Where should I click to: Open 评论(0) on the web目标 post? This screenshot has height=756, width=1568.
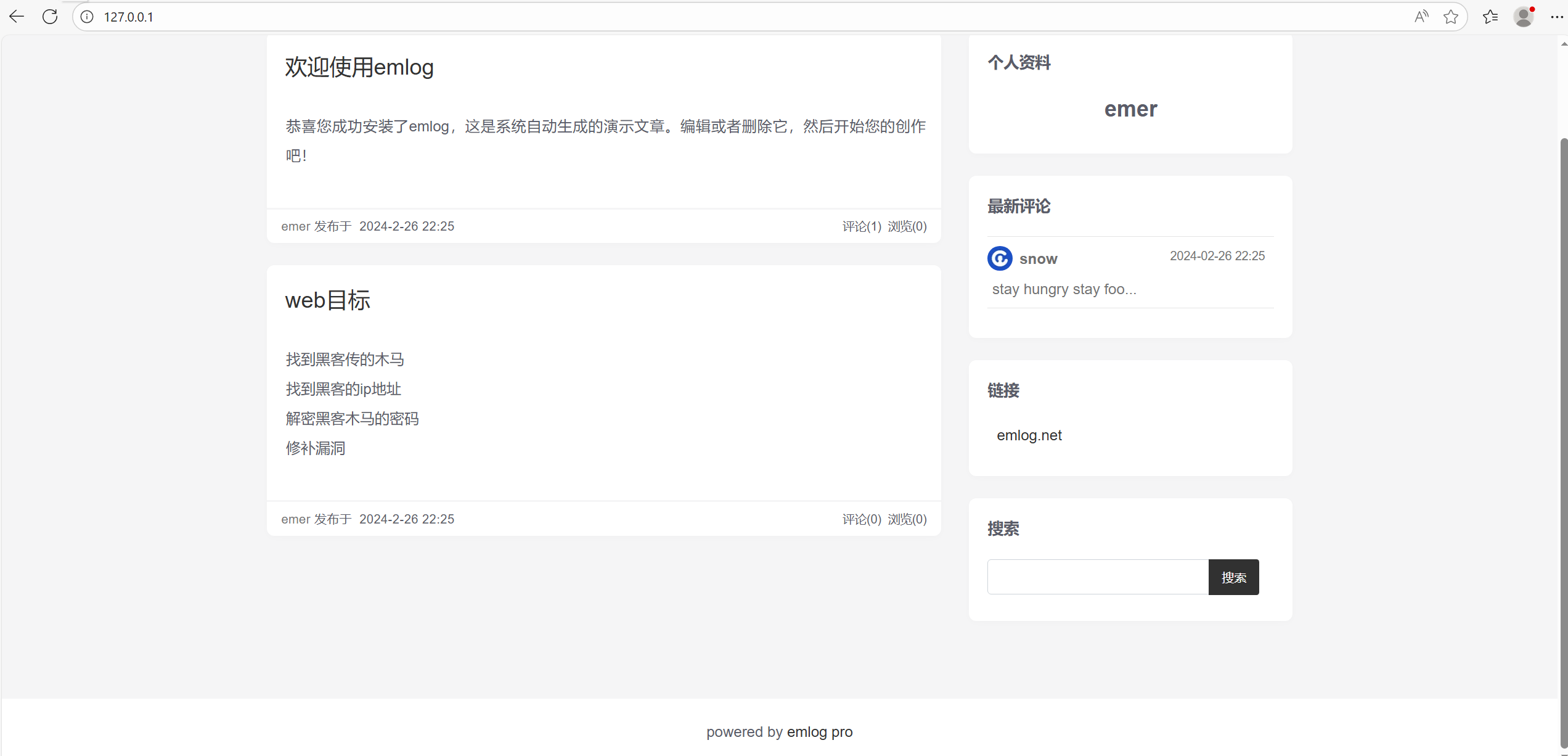[x=862, y=519]
